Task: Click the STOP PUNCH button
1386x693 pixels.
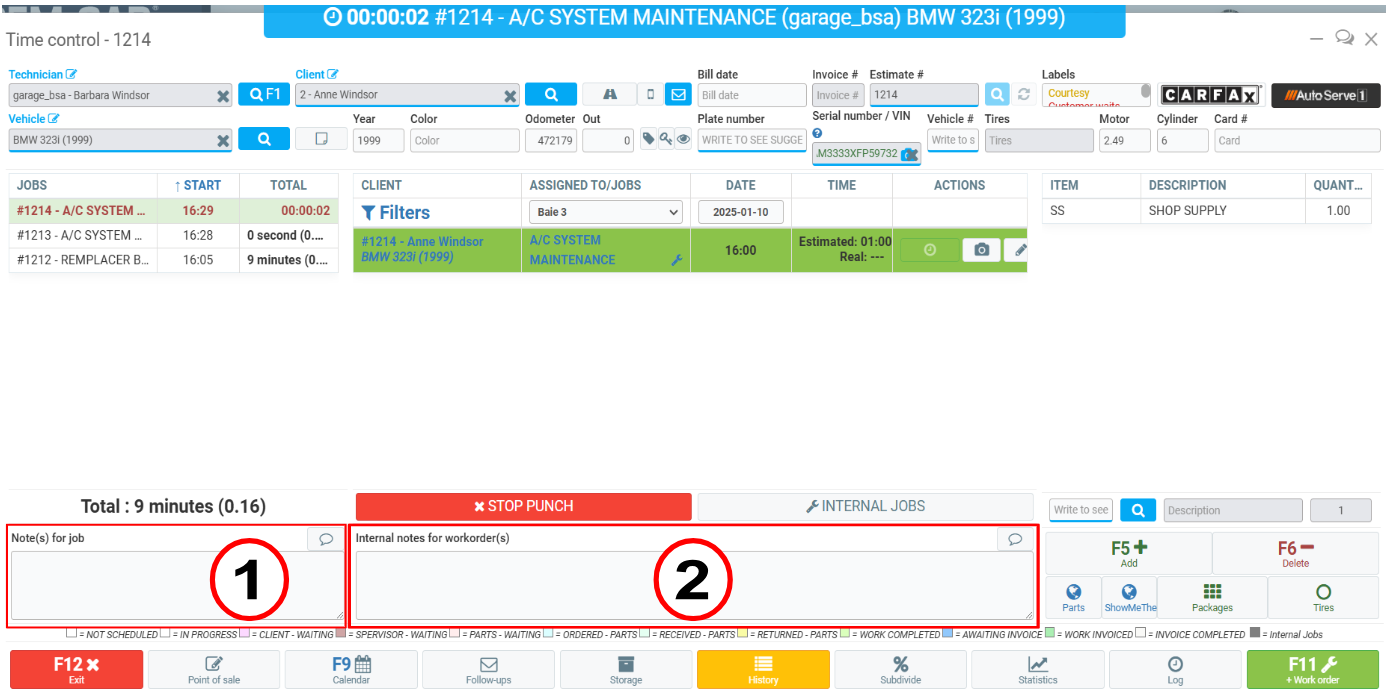Action: pos(523,506)
